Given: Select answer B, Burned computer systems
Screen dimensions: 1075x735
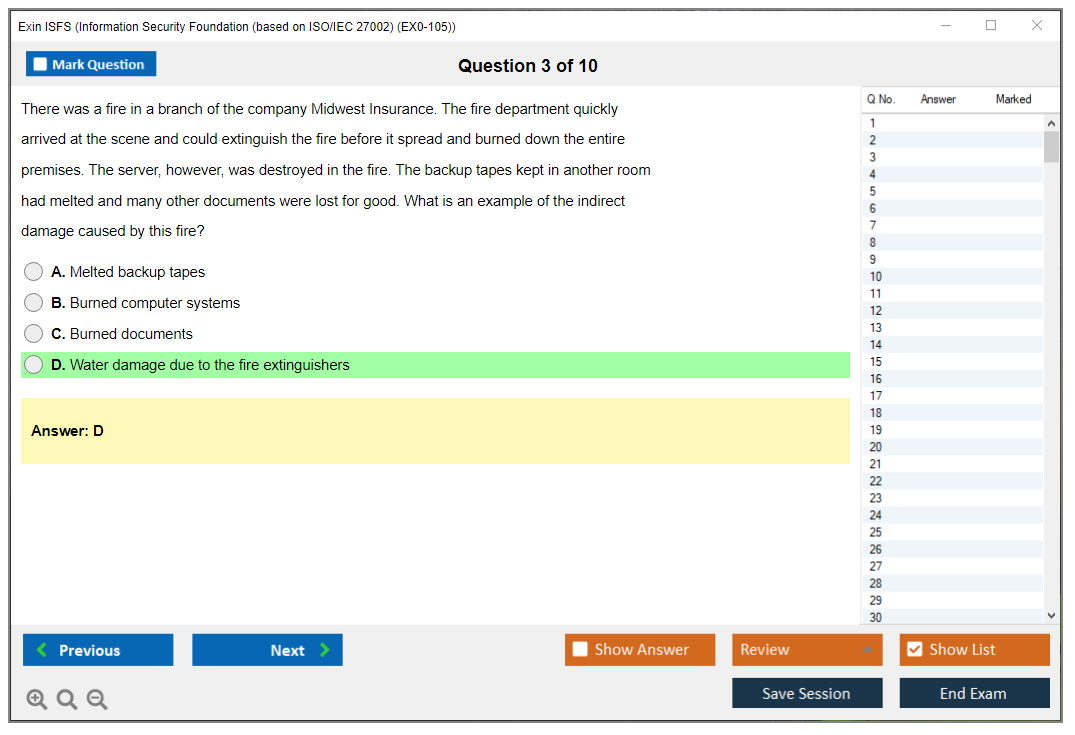Looking at the screenshot, I should point(34,303).
